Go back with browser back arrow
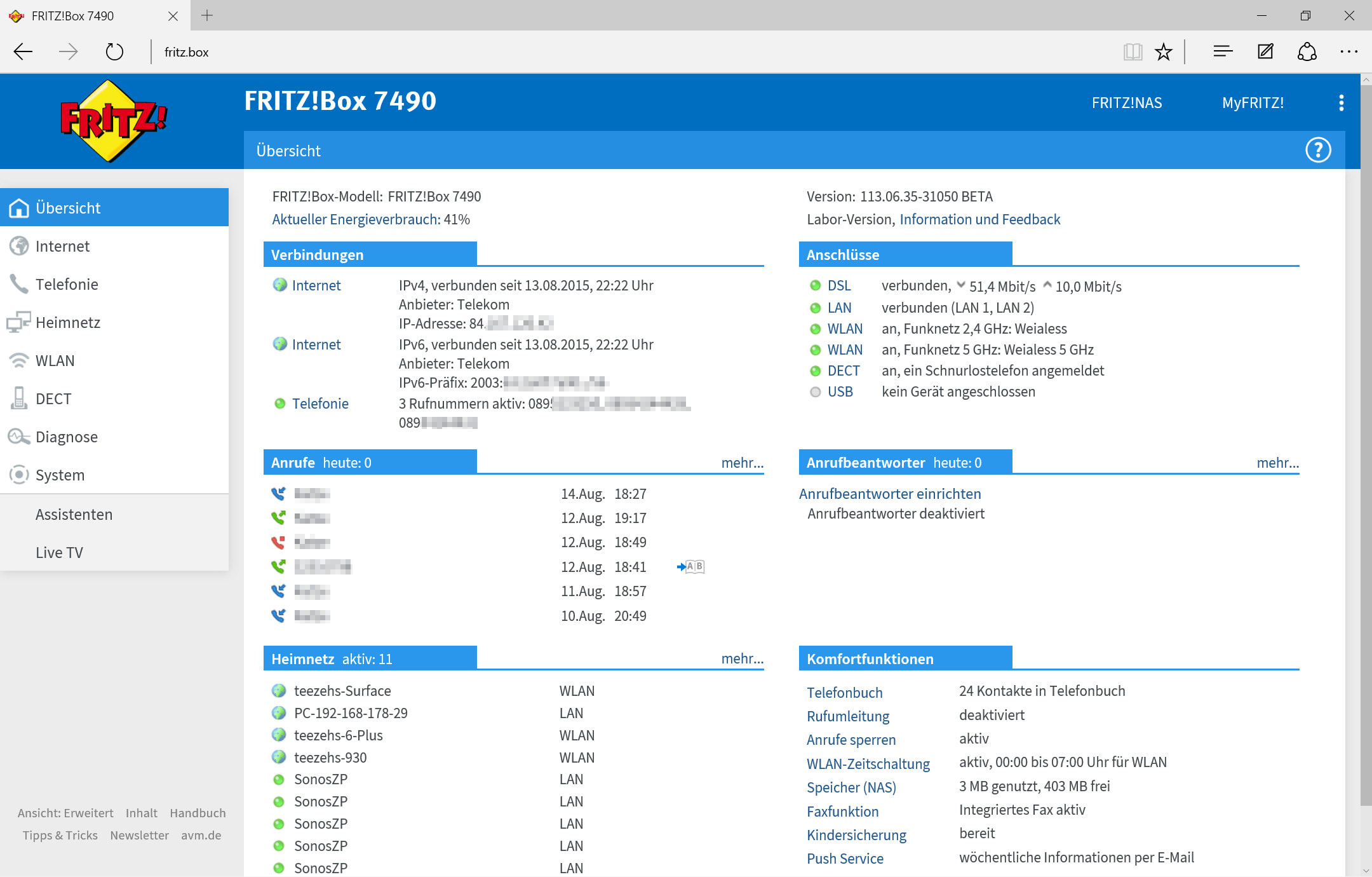This screenshot has height=877, width=1372. (23, 51)
